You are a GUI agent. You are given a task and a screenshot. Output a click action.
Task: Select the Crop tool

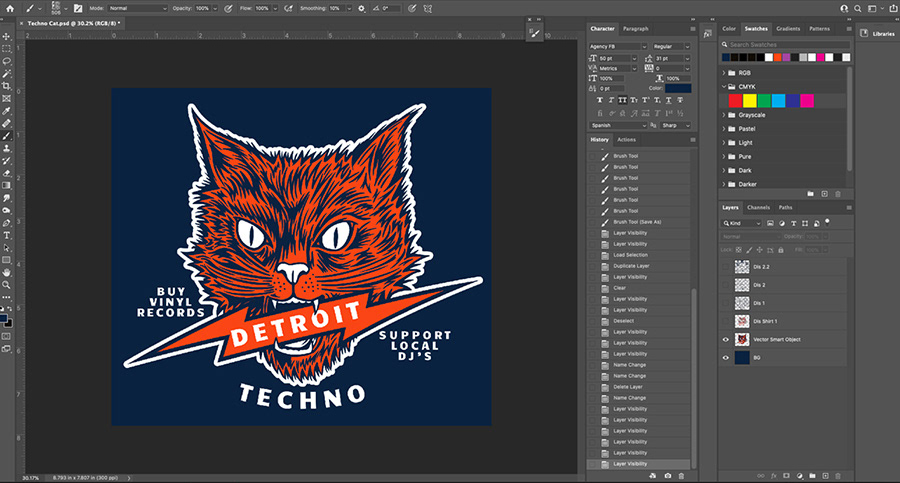6,86
